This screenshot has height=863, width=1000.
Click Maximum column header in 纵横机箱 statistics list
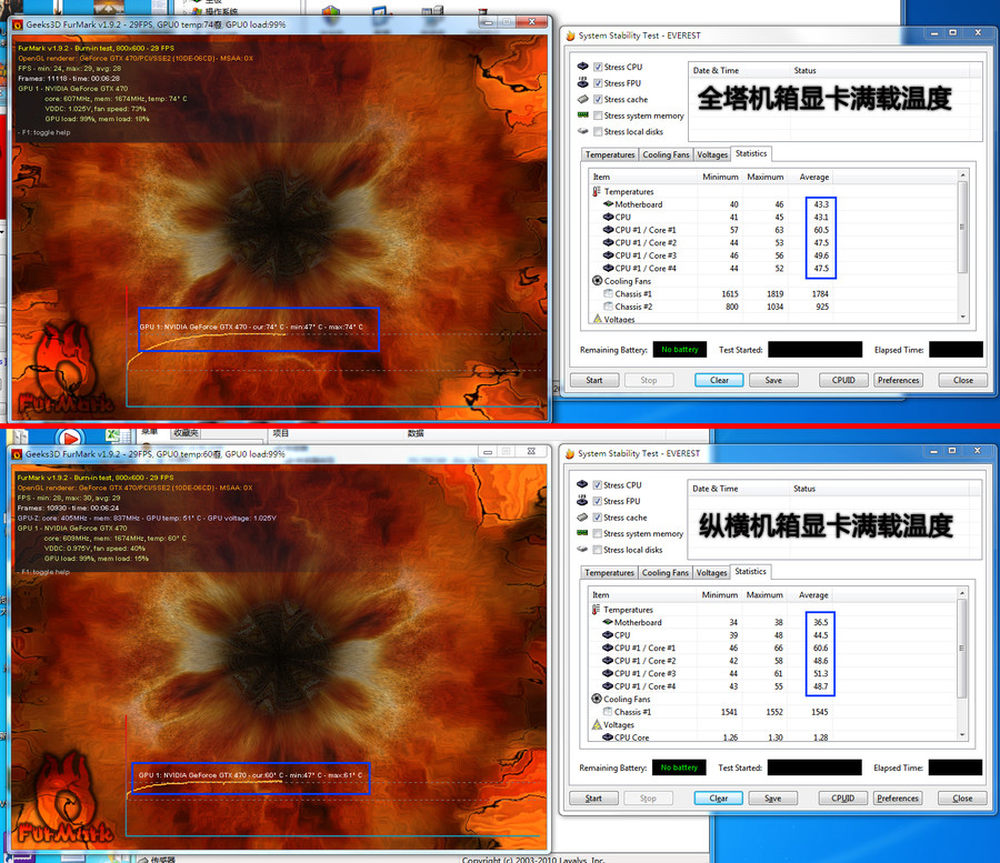[x=764, y=595]
